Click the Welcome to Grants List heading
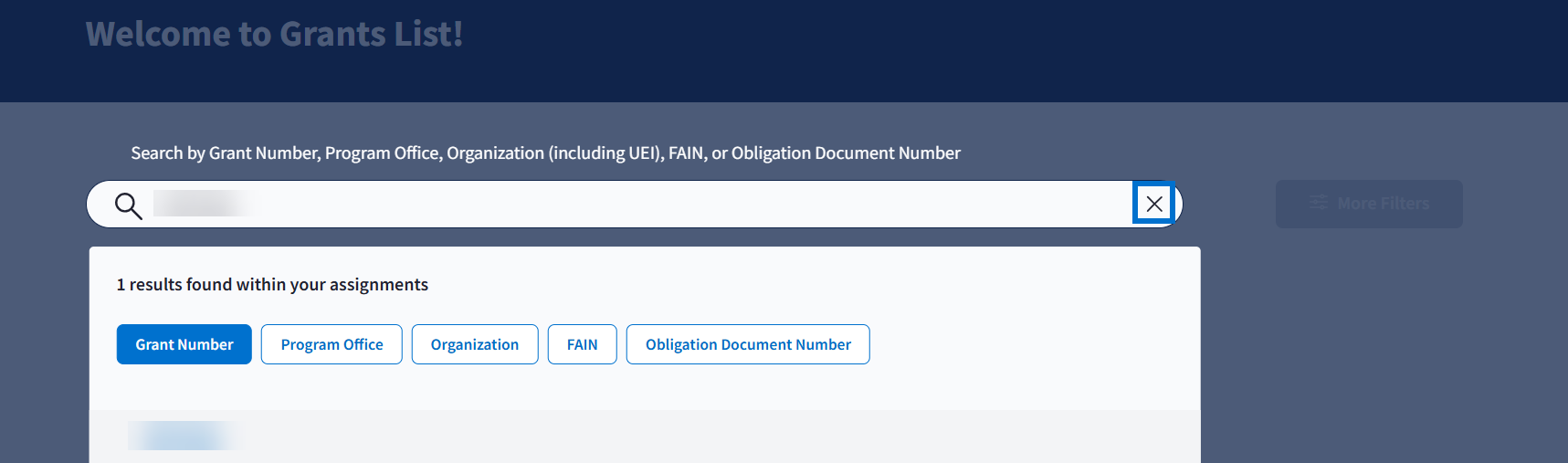The image size is (1568, 463). coord(274,35)
